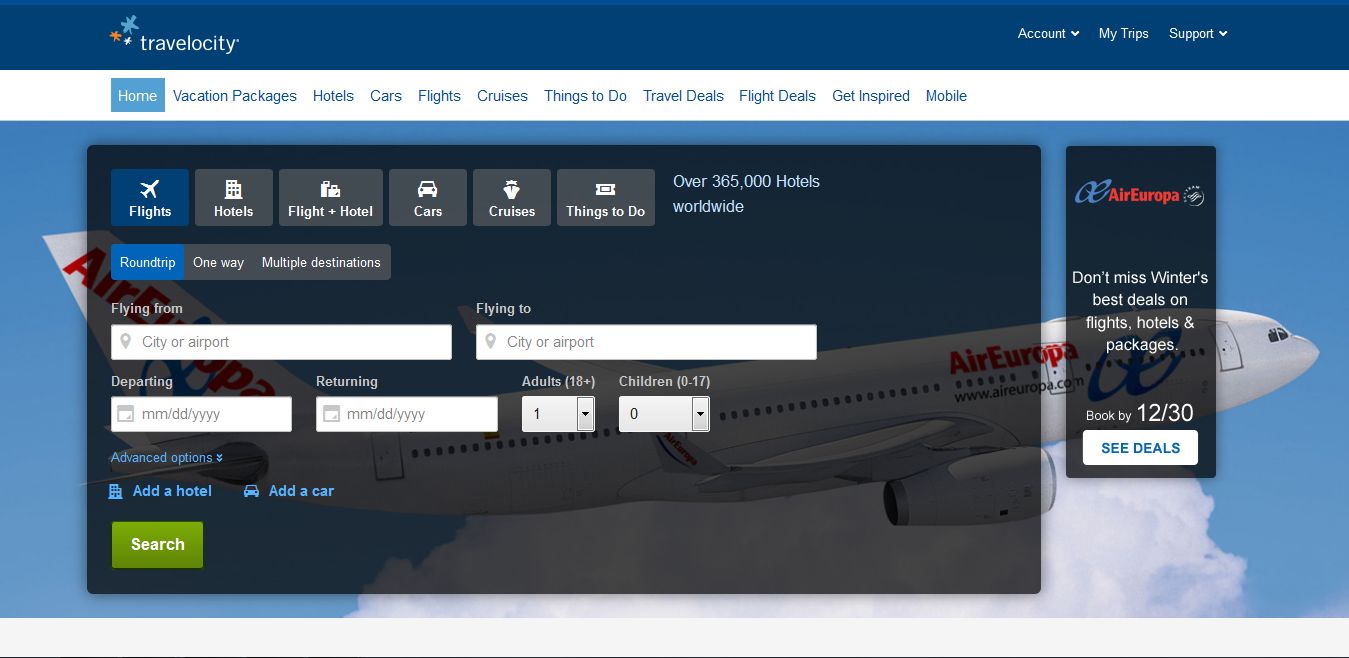The image size is (1349, 658).
Task: Click the SEE DEALS button
Action: (1140, 448)
